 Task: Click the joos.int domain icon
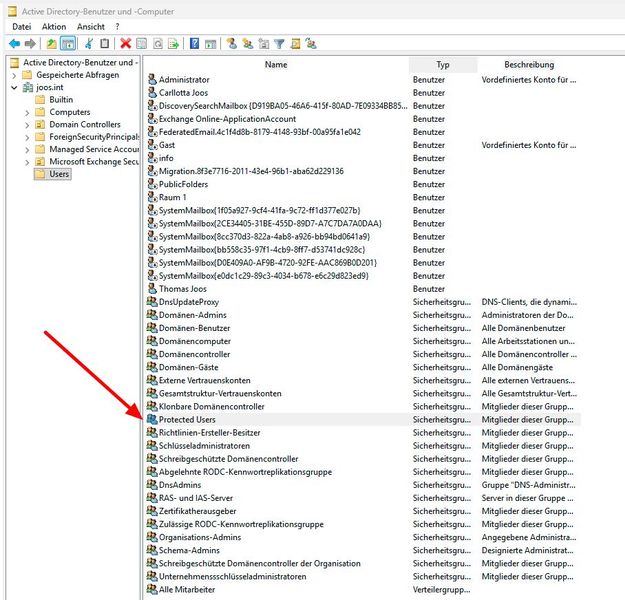pyautogui.click(x=28, y=87)
